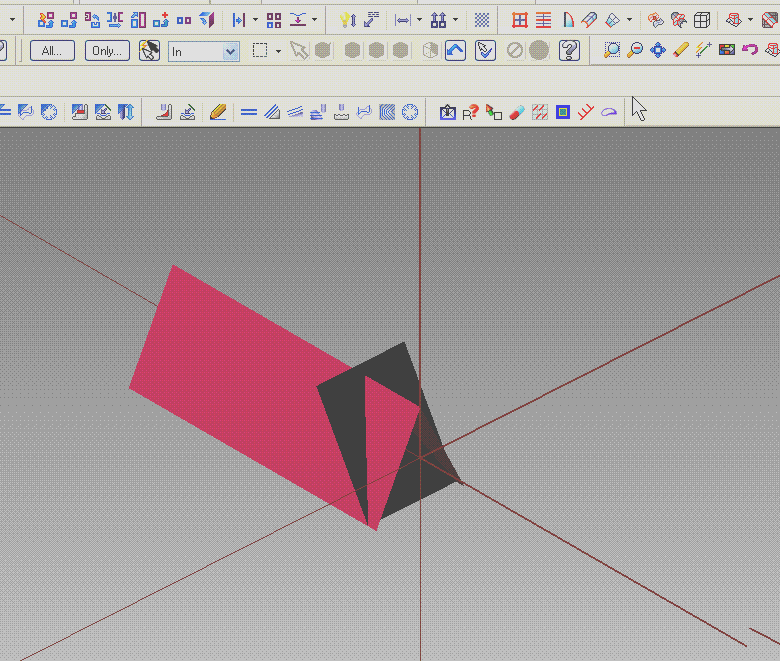The height and width of the screenshot is (661, 780).
Task: Click the purple undo arrow icon
Action: [x=750, y=50]
